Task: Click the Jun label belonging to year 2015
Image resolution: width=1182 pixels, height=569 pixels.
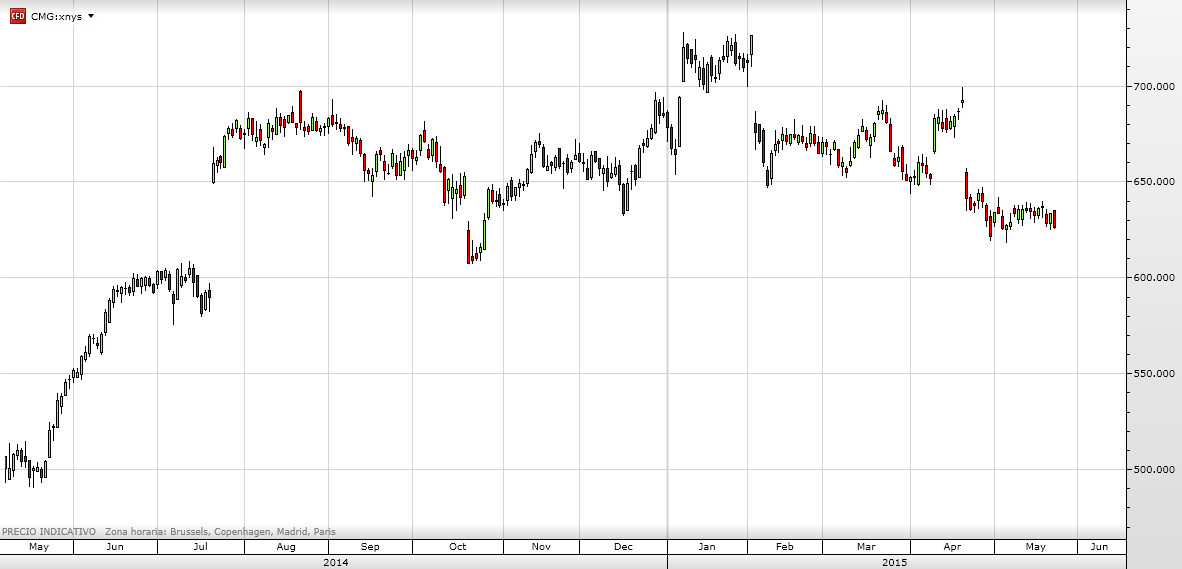Action: [1100, 546]
